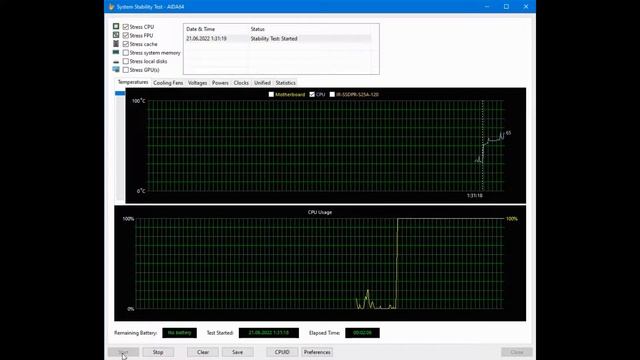Open the Unified tab

262,83
